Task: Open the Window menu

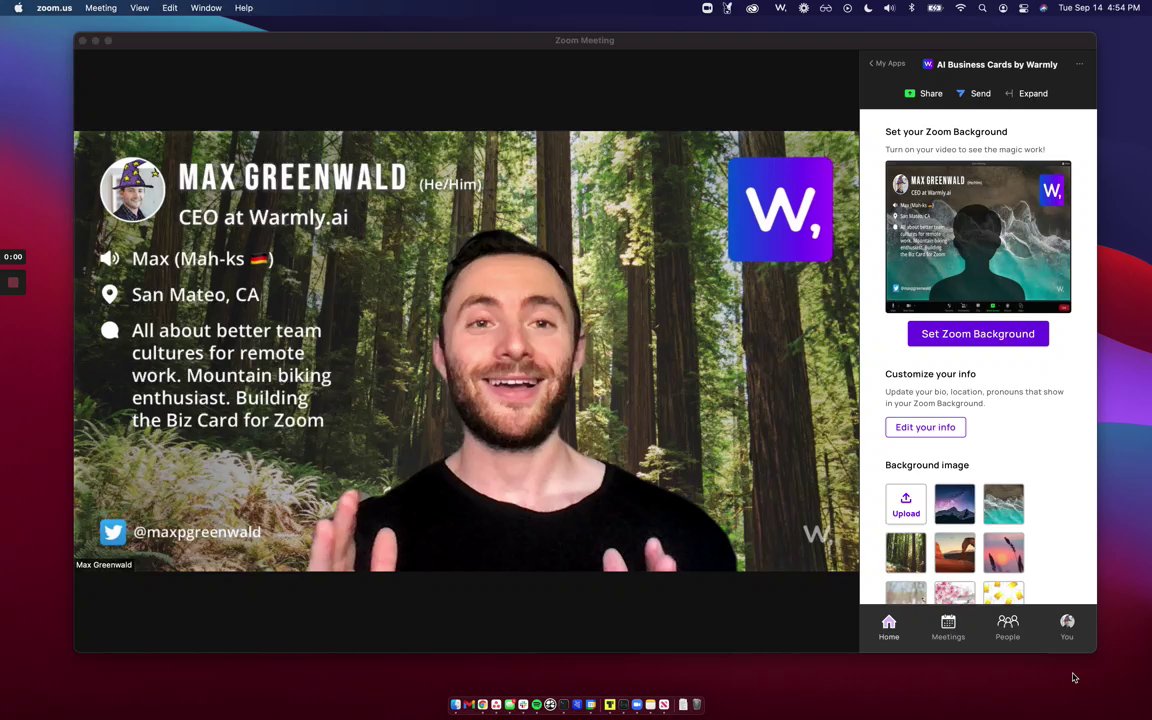Action: [x=206, y=8]
